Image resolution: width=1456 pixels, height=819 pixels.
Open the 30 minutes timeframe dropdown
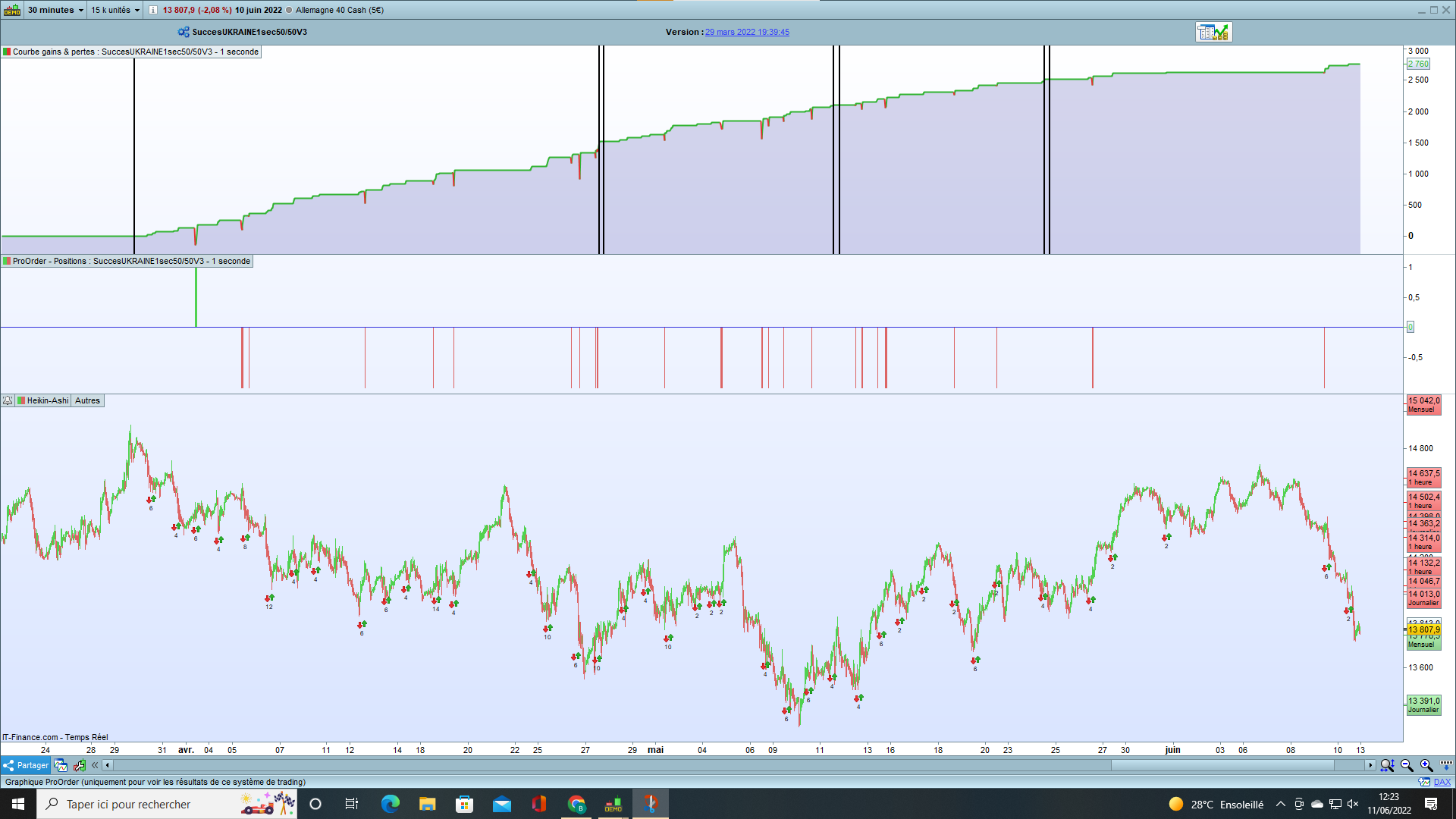click(x=55, y=10)
